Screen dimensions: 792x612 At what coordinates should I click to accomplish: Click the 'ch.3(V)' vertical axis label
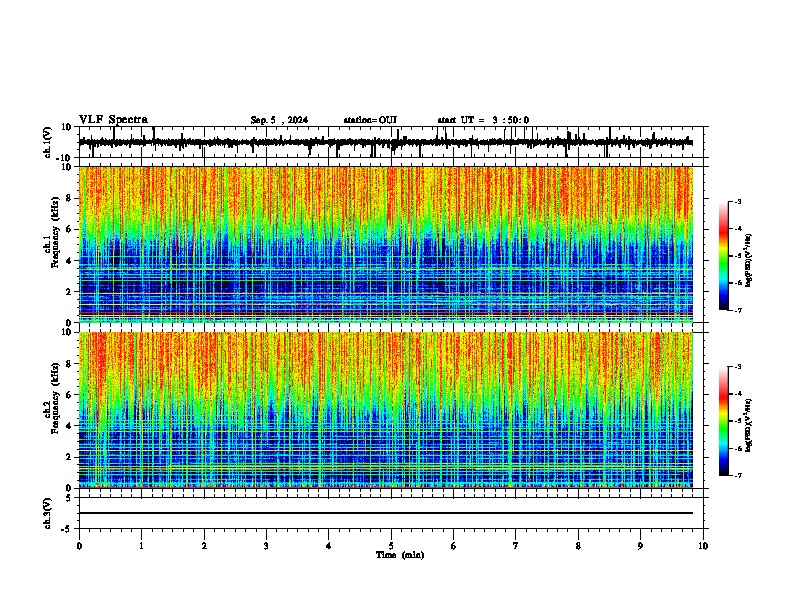(48, 513)
